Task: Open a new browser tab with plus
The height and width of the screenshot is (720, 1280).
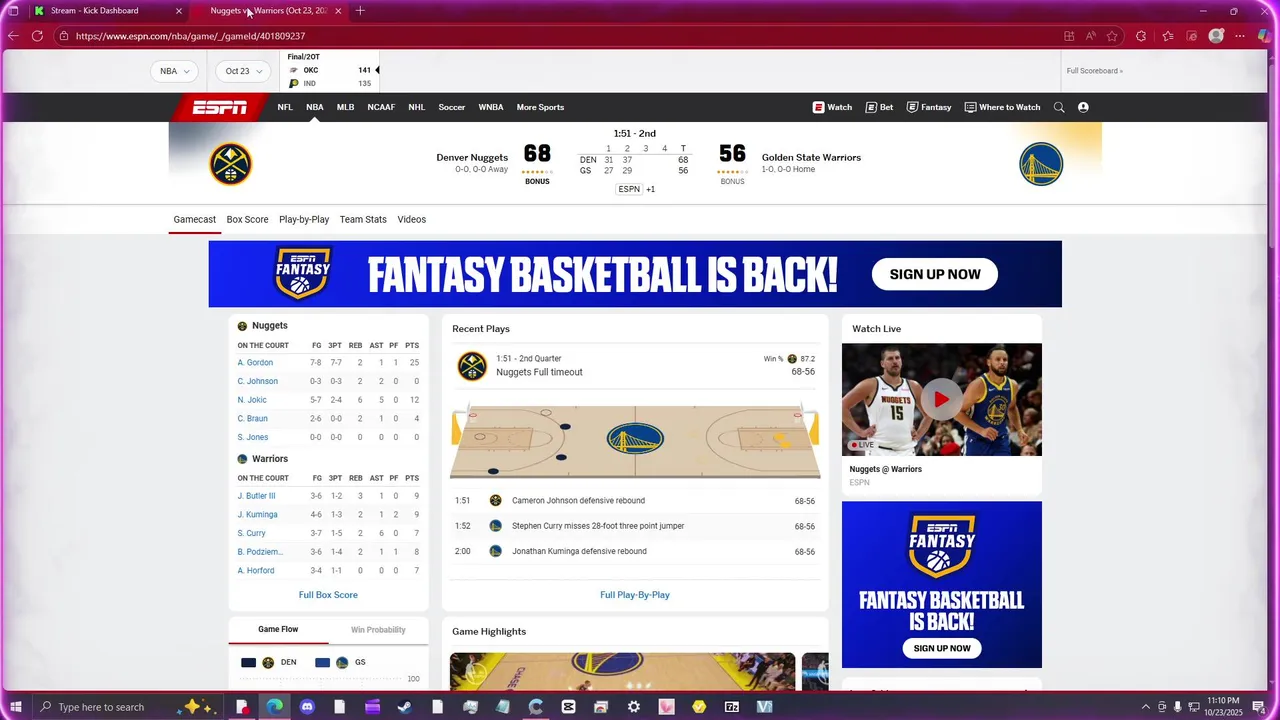Action: point(360,11)
